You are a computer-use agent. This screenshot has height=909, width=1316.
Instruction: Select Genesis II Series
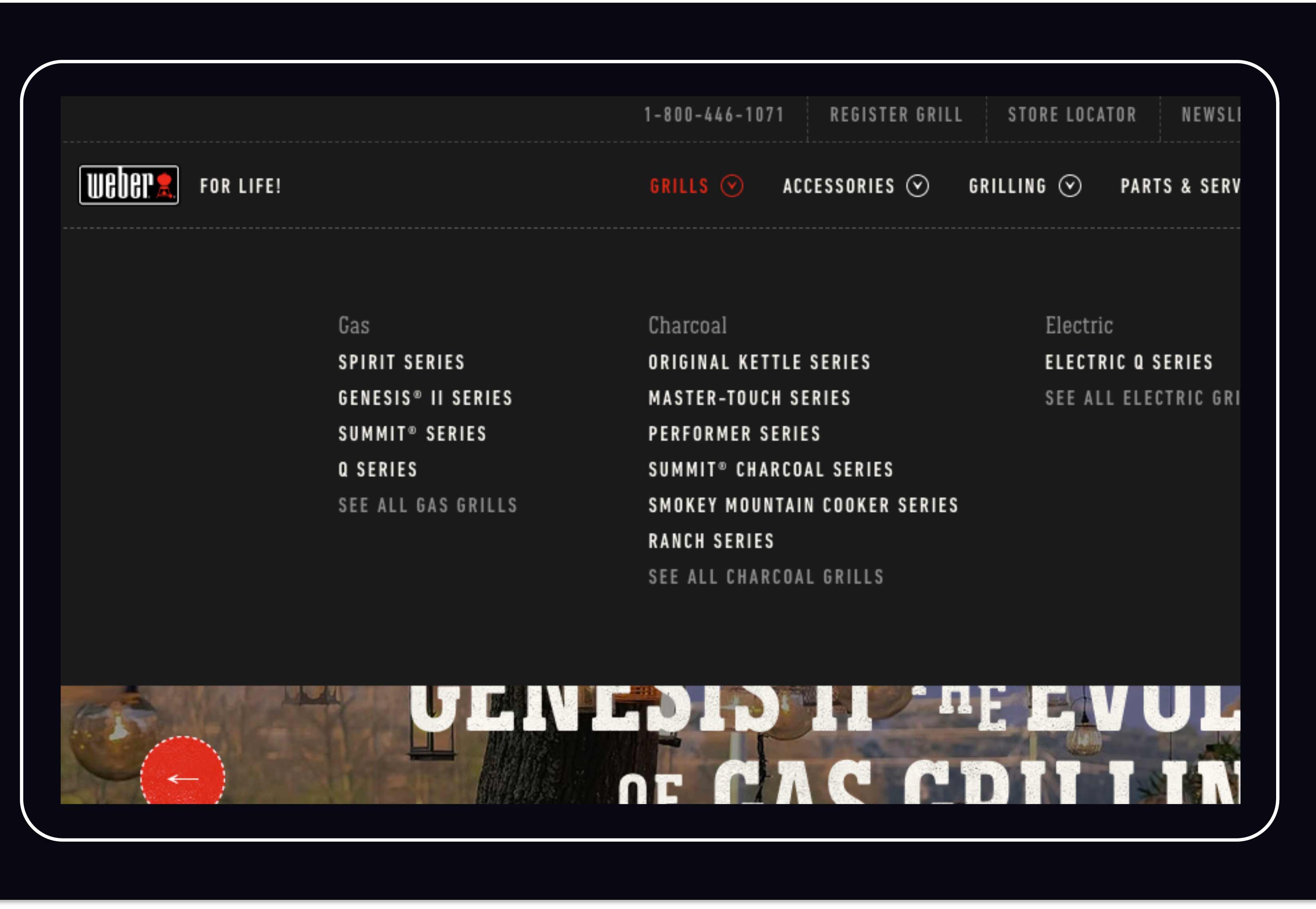[426, 399]
